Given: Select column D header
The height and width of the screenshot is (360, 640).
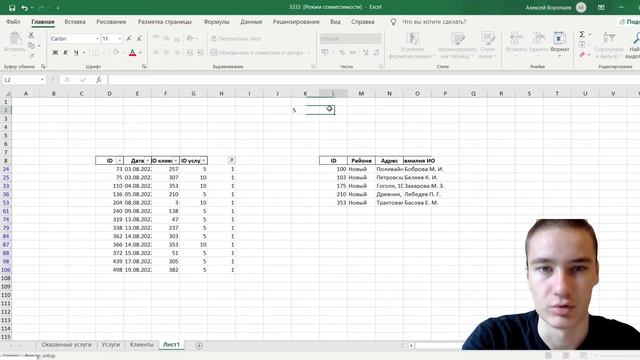Looking at the screenshot, I should tap(109, 93).
